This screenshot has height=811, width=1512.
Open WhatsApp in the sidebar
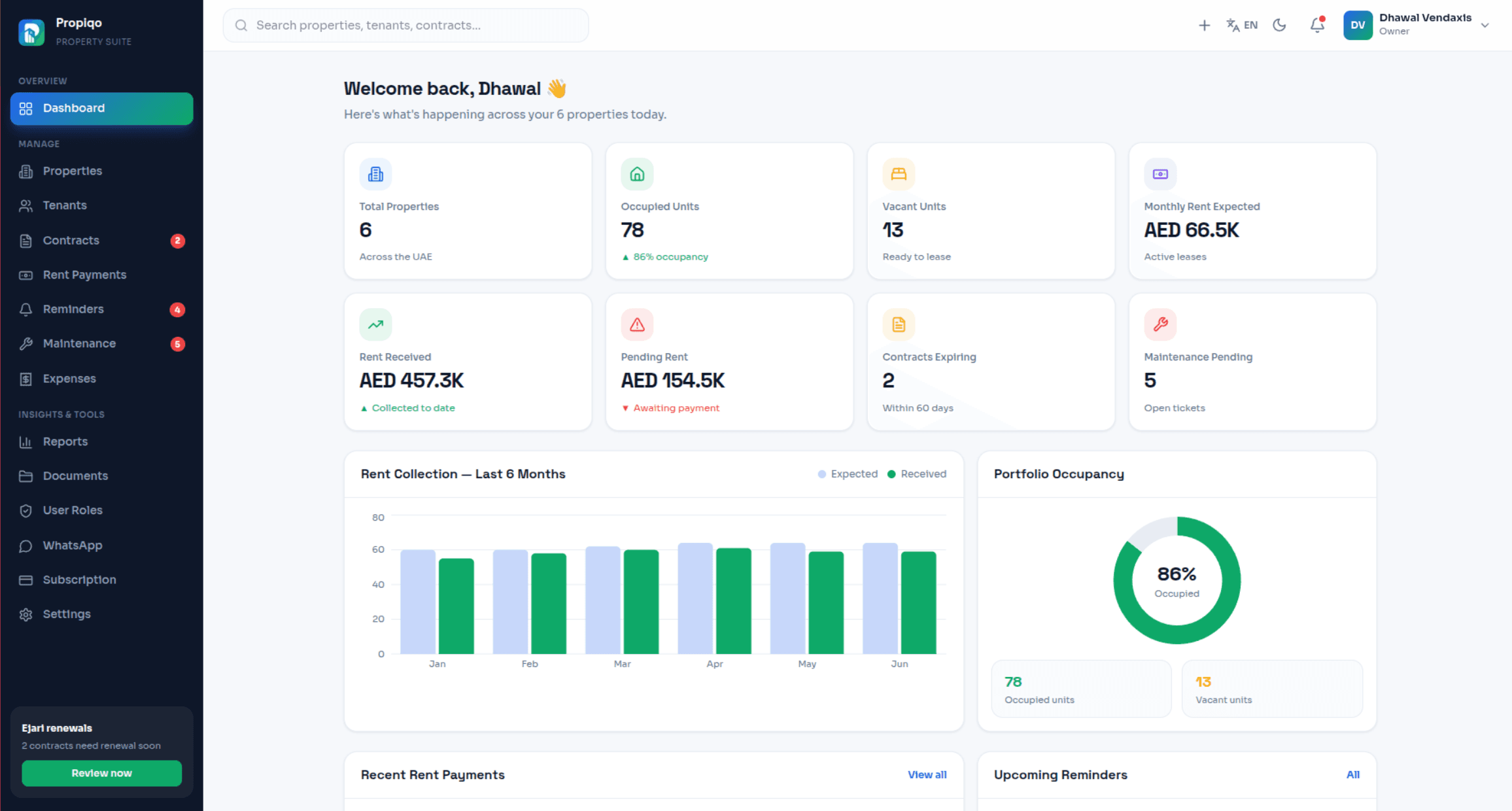point(101,545)
